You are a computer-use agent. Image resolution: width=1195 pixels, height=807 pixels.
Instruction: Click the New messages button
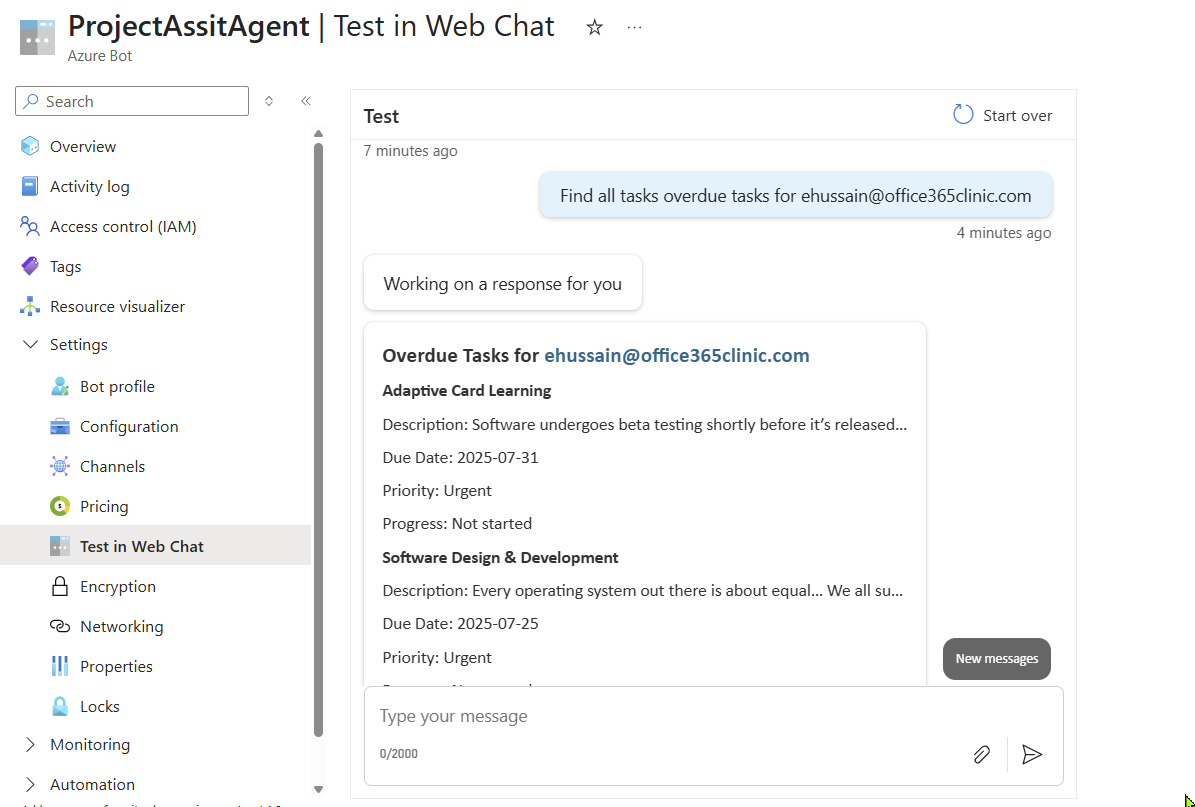(997, 658)
